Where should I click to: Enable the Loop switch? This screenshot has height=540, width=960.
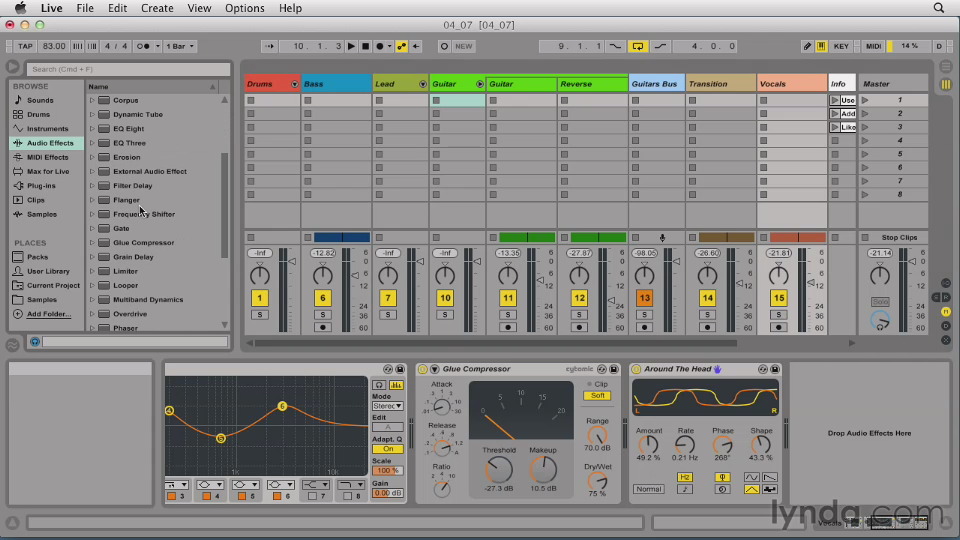coord(637,46)
